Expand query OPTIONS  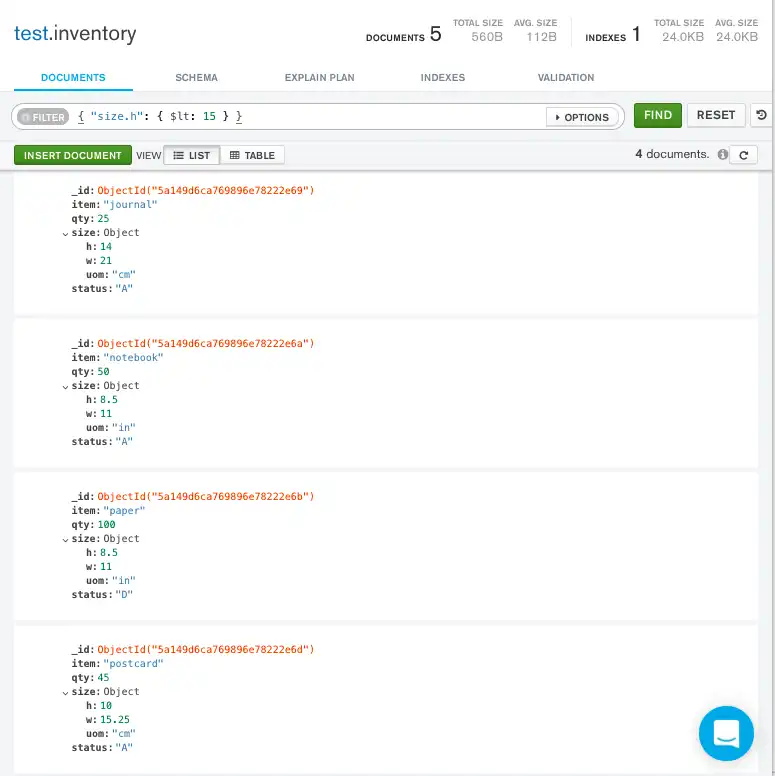[582, 117]
